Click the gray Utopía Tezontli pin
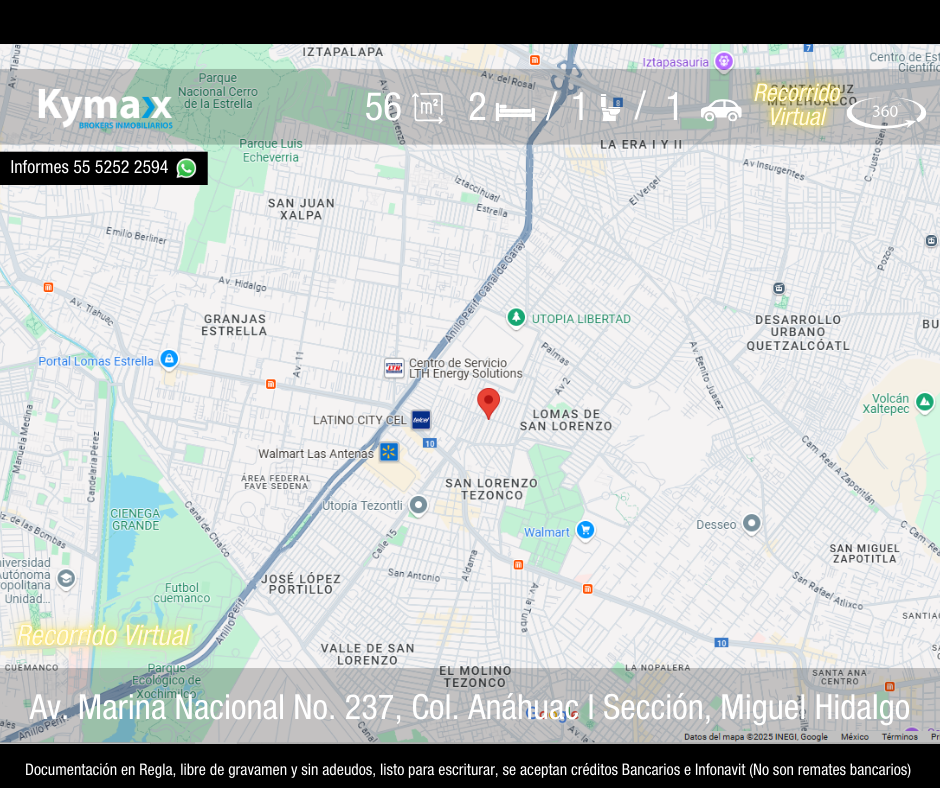This screenshot has height=788, width=940. [418, 505]
